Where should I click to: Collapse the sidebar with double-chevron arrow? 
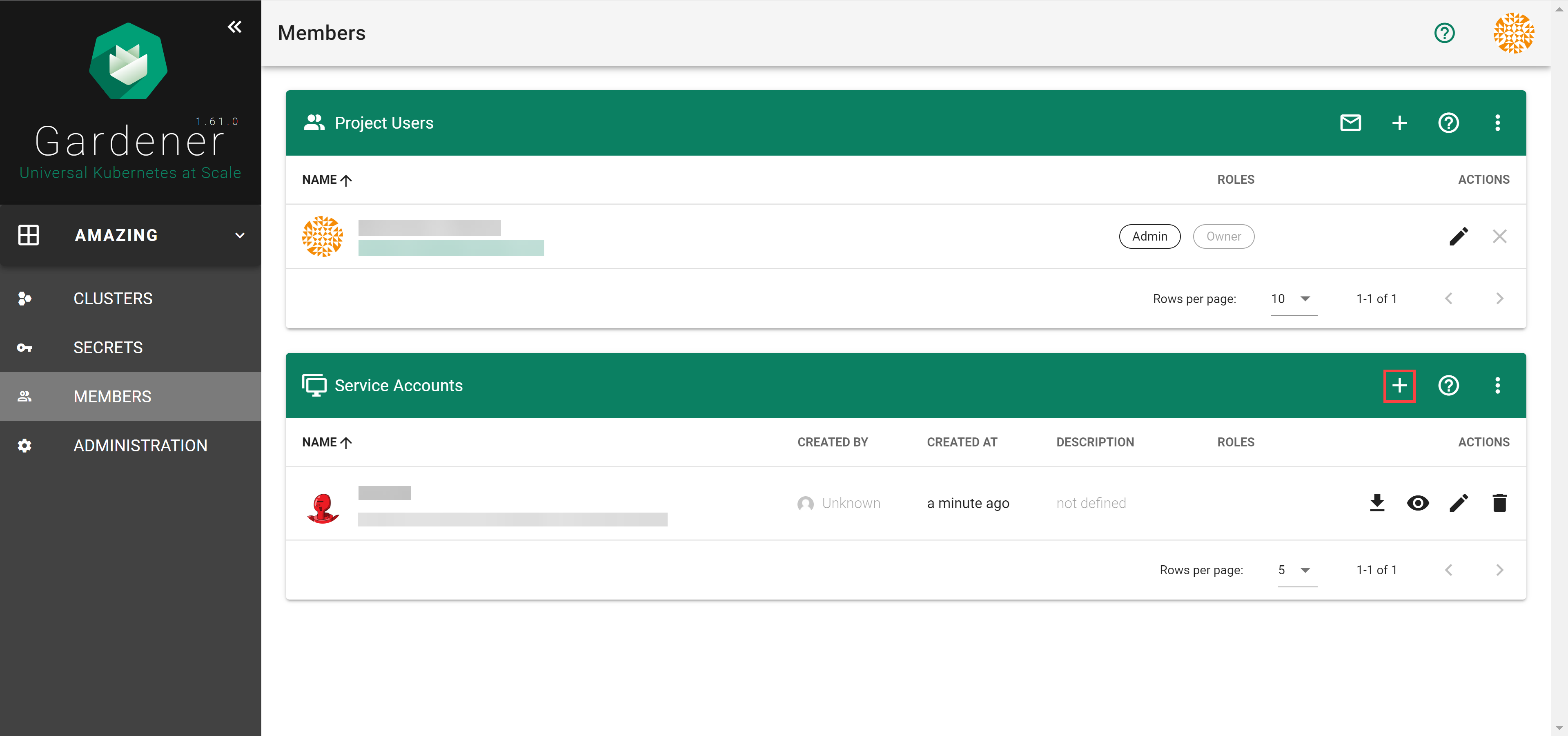click(235, 26)
